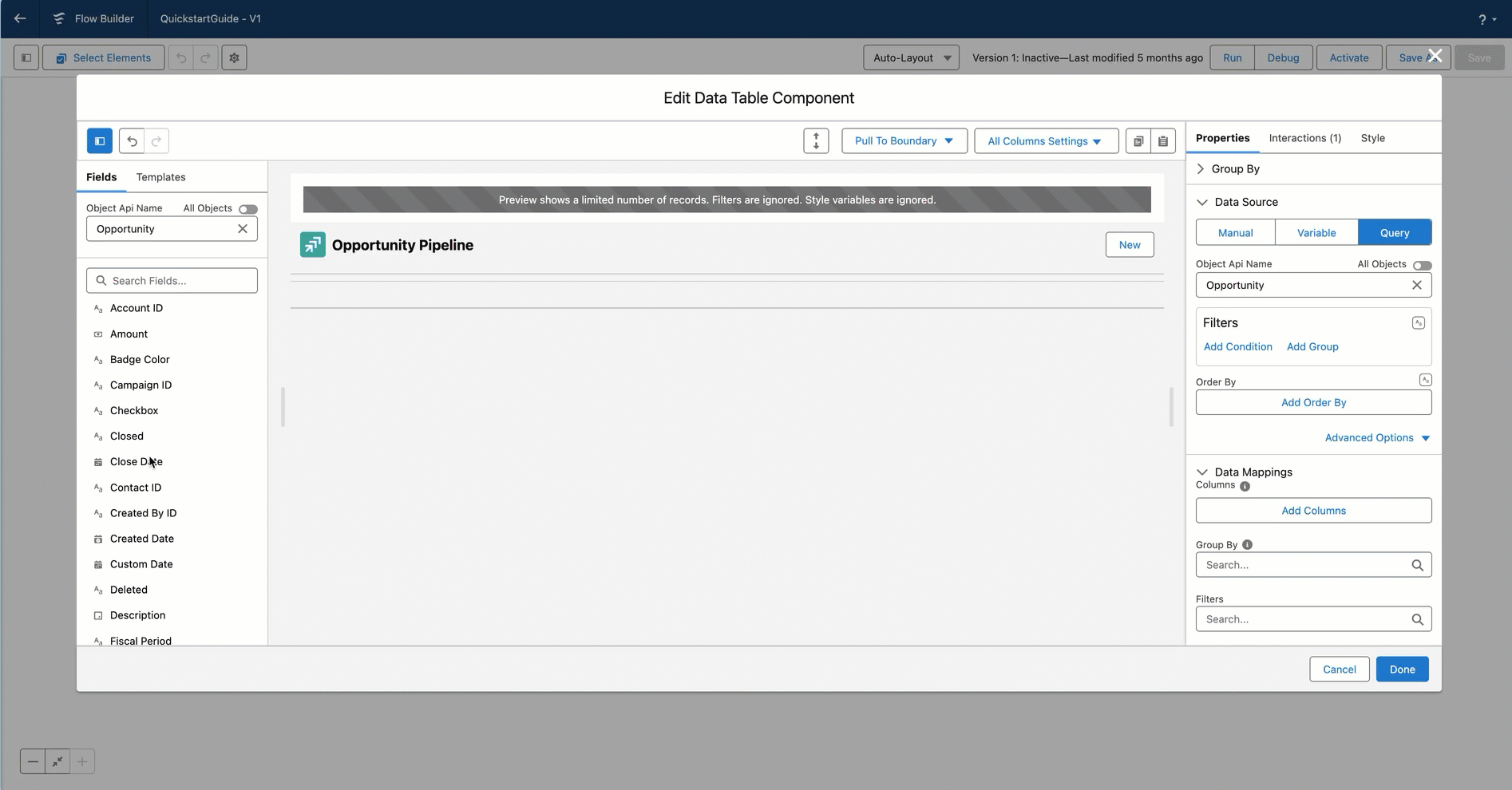Click the copy configuration icon
Viewport: 1512px width, 790px height.
[x=1138, y=141]
